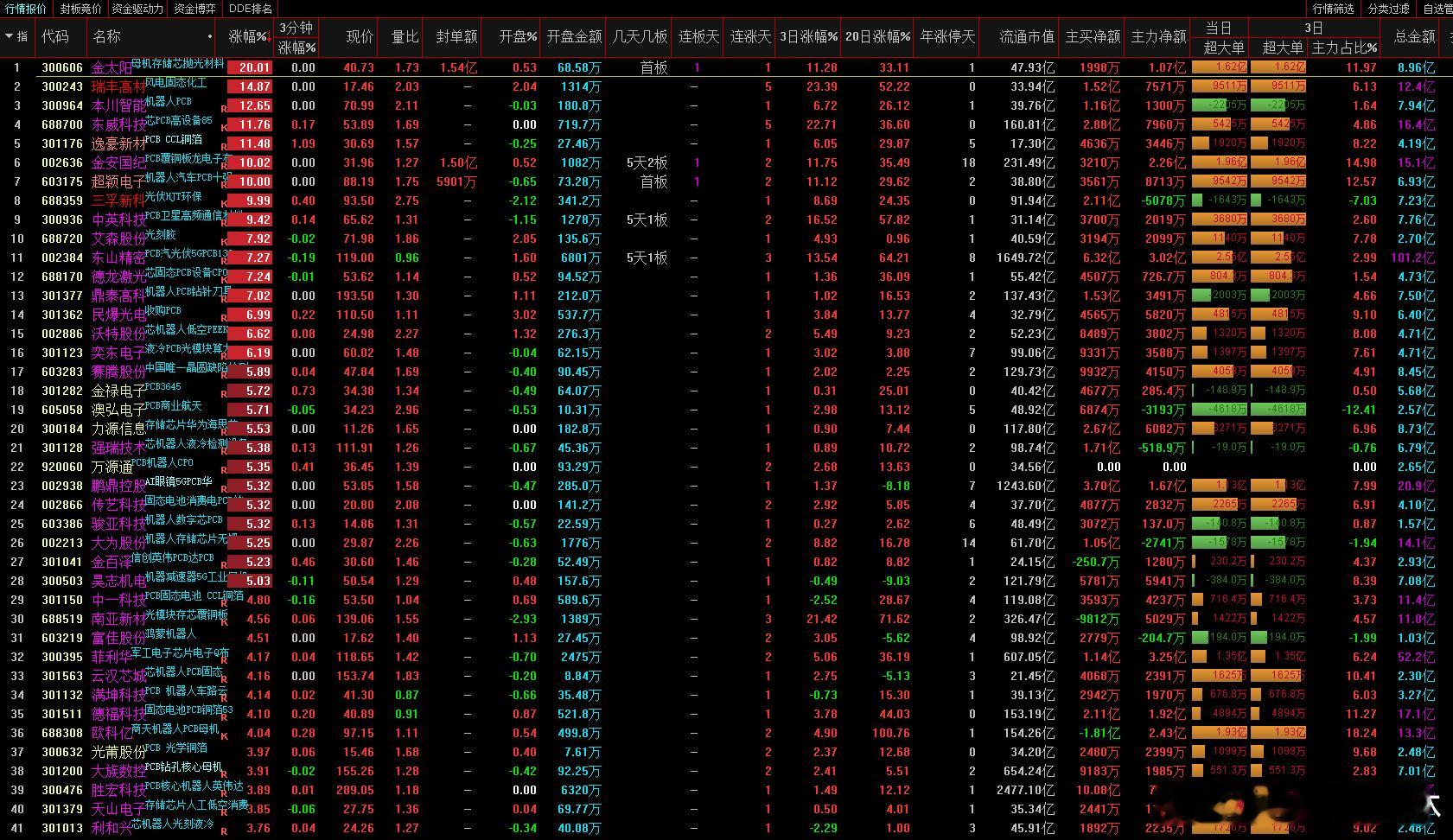The height and width of the screenshot is (840, 1453).
Task: Sort by the 连板天 column
Action: [698, 36]
